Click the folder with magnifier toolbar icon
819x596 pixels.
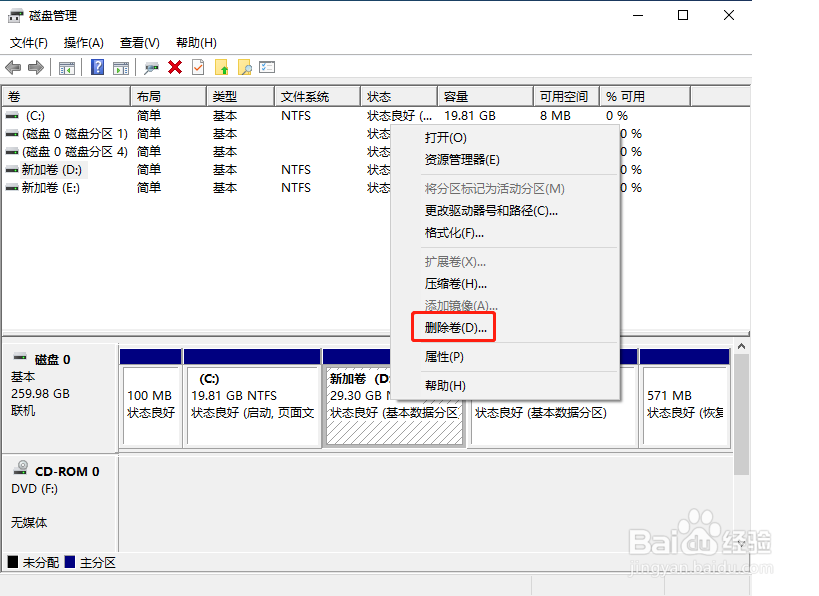246,67
